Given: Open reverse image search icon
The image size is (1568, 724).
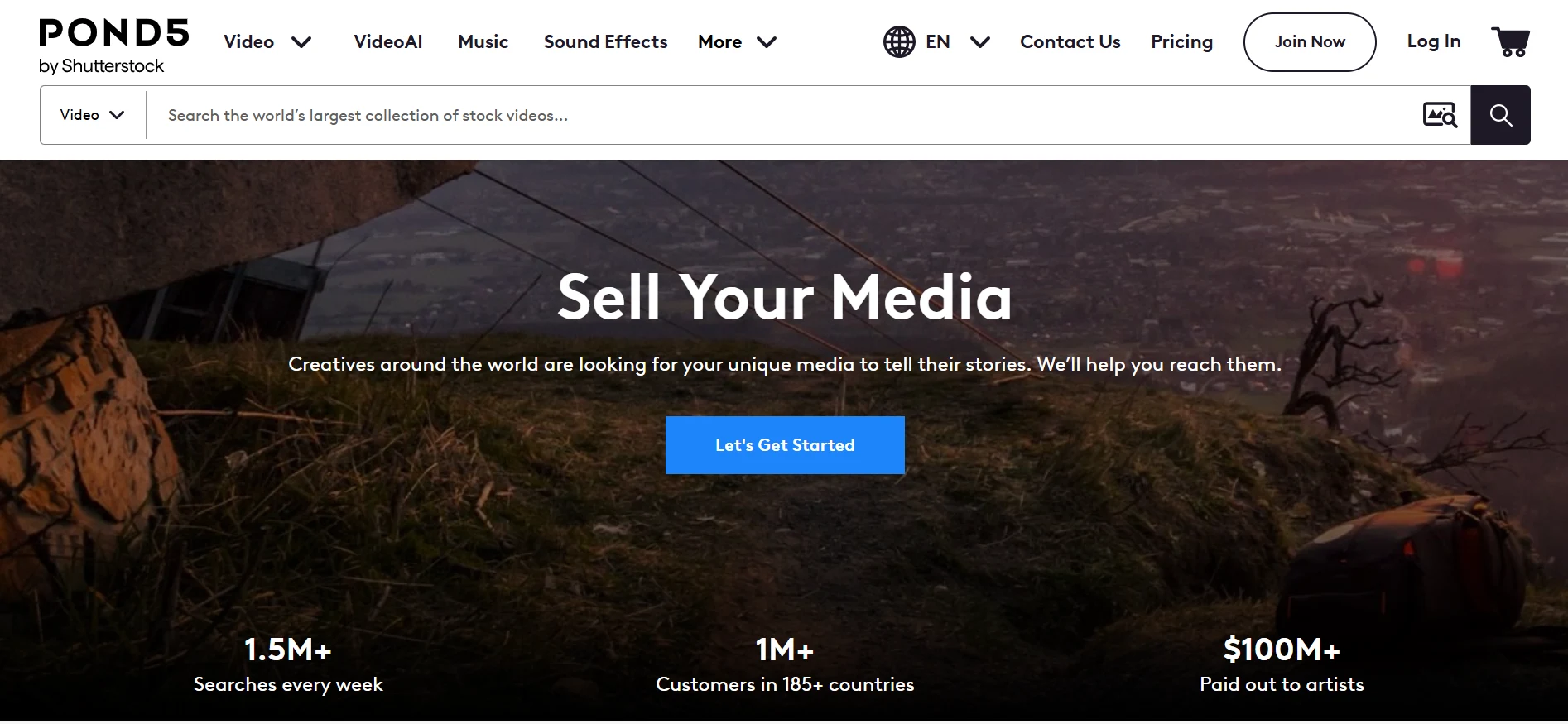Looking at the screenshot, I should pyautogui.click(x=1440, y=115).
